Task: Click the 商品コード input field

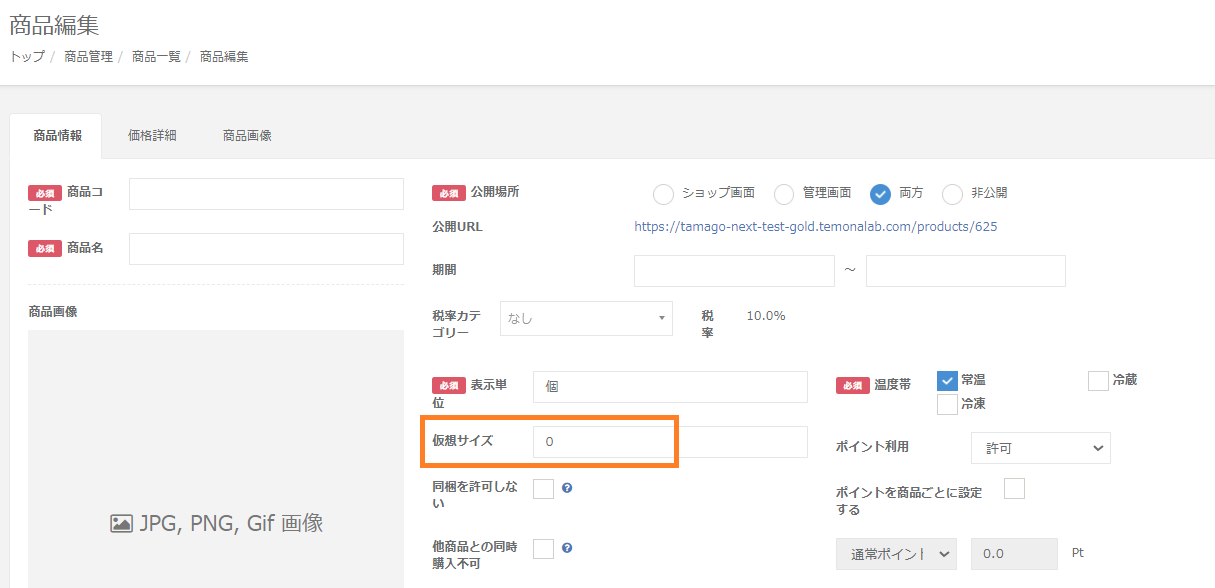Action: [266, 194]
